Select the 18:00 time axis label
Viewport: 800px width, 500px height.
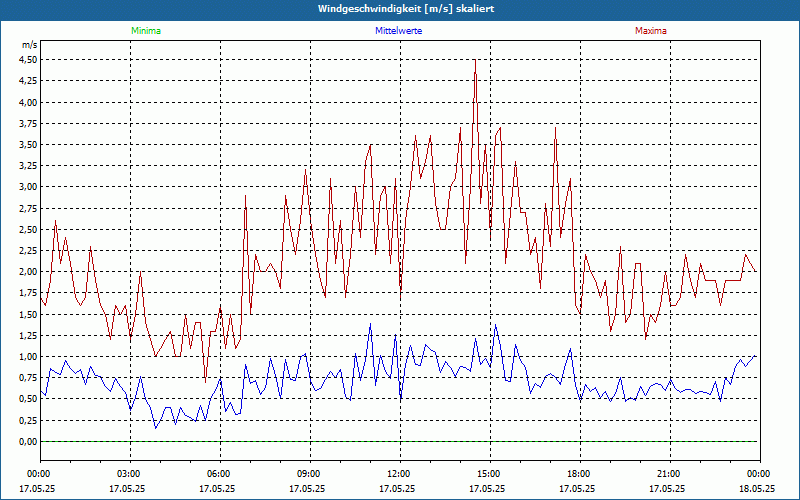tap(579, 474)
